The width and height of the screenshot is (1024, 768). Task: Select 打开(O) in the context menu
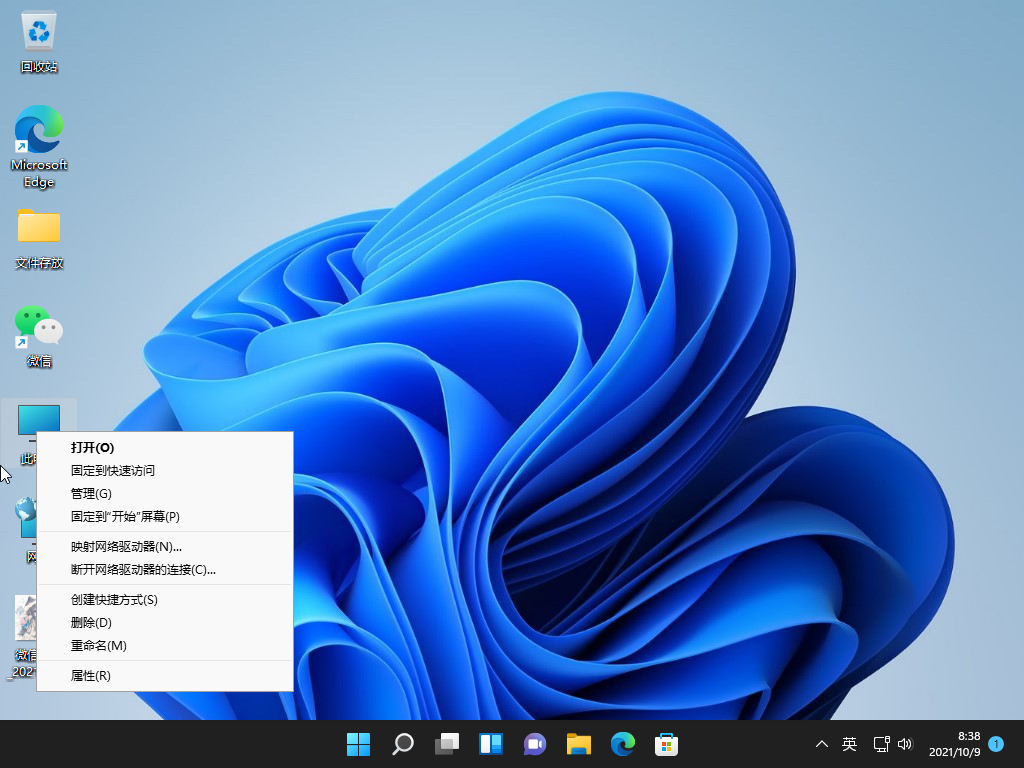pos(93,448)
